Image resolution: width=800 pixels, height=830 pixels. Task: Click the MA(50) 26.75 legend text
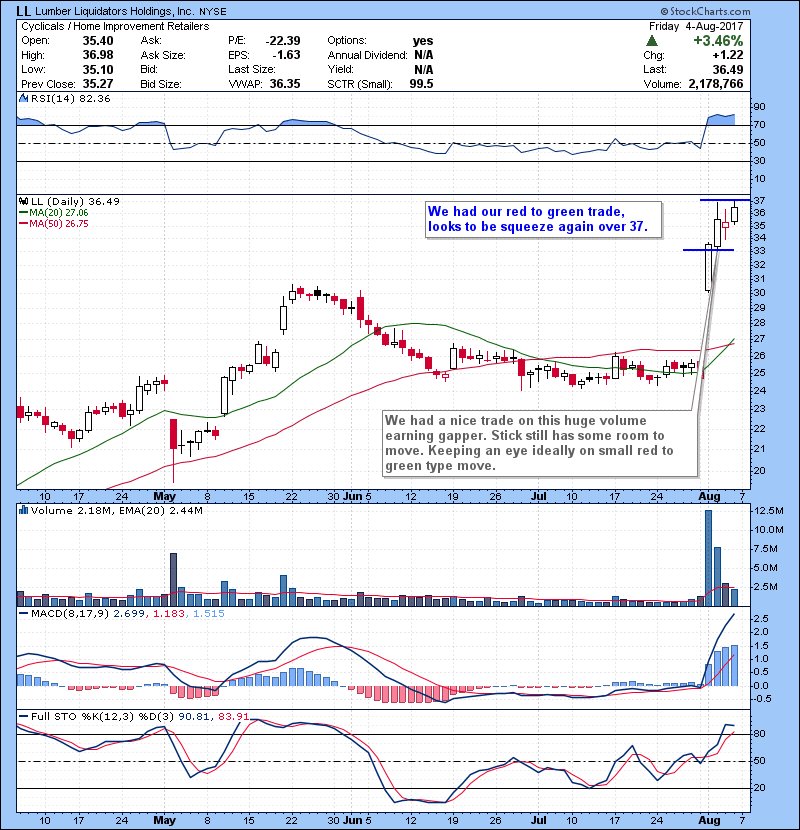tap(59, 224)
